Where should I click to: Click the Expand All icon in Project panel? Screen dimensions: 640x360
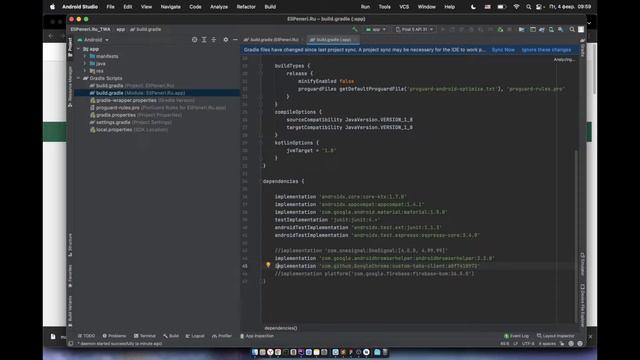click(x=204, y=40)
